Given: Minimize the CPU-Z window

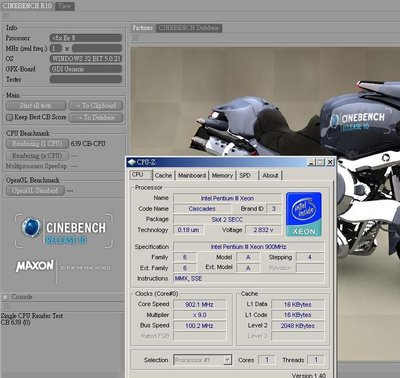Looking at the screenshot, I should pos(312,162).
